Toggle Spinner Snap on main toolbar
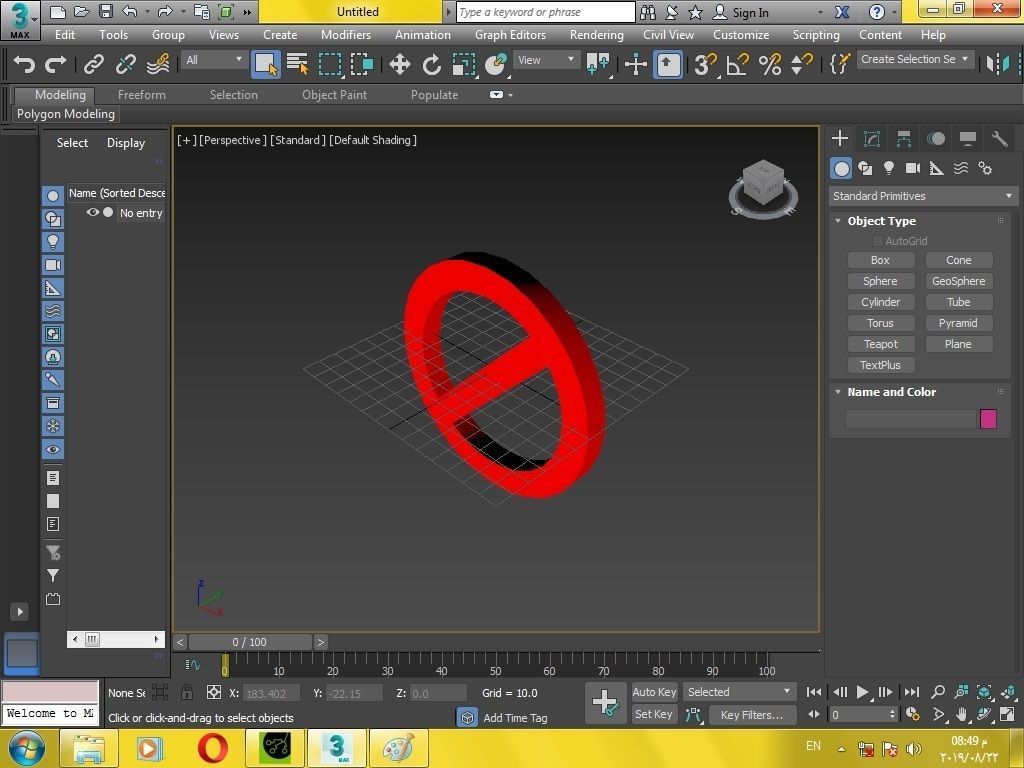 click(x=801, y=64)
